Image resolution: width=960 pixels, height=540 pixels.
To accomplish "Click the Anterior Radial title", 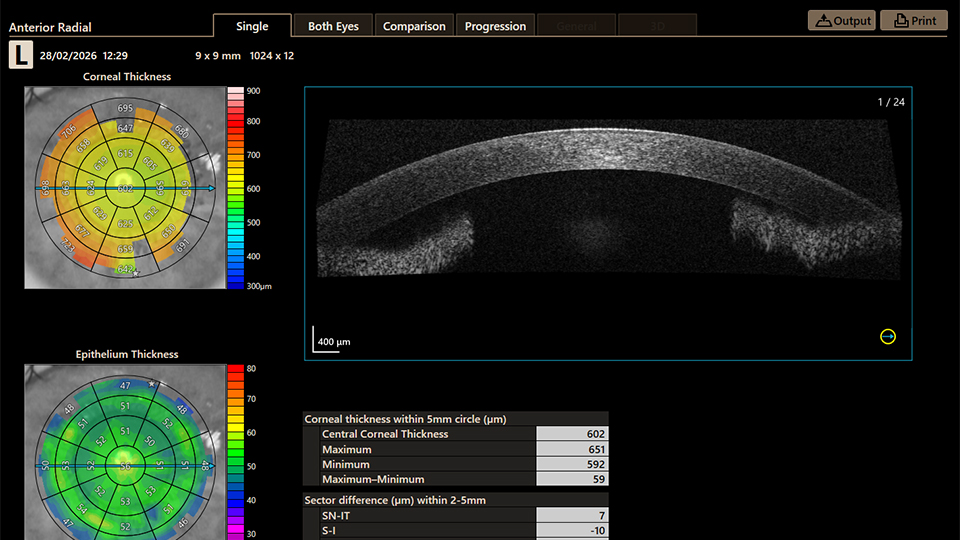I will 50,27.
